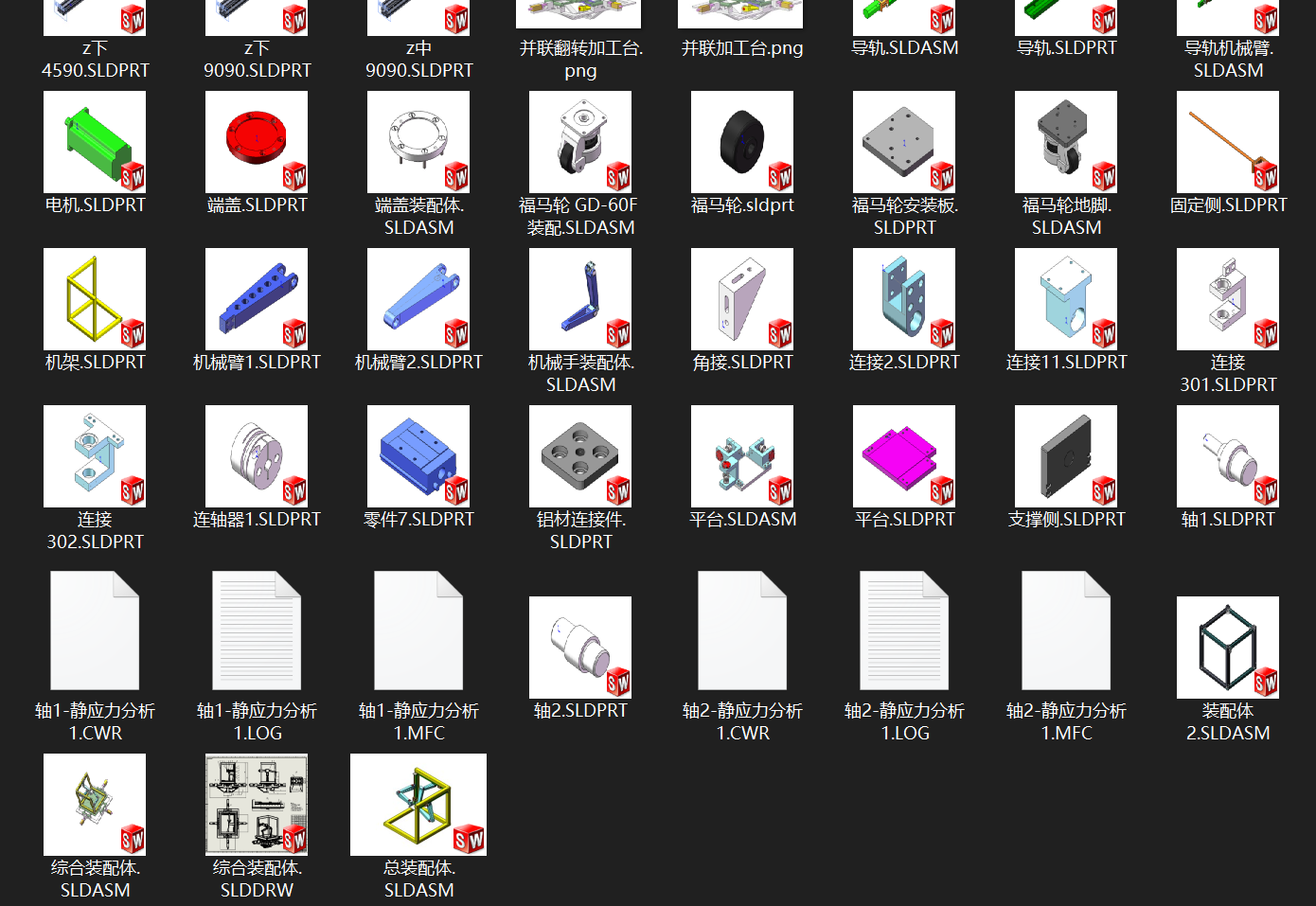The image size is (1316, 906).
Task: Select the 轴1.SLDPRT shaft icon
Action: tap(1228, 456)
